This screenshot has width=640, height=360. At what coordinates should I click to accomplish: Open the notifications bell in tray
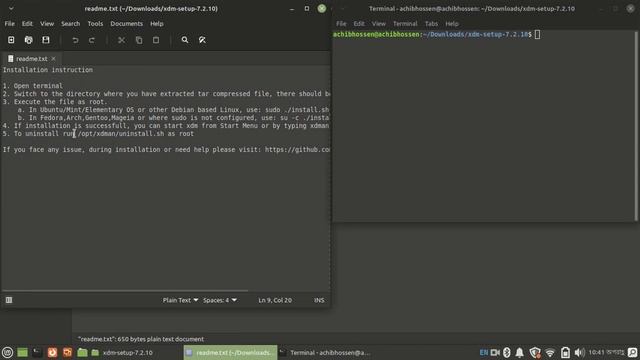coord(519,352)
